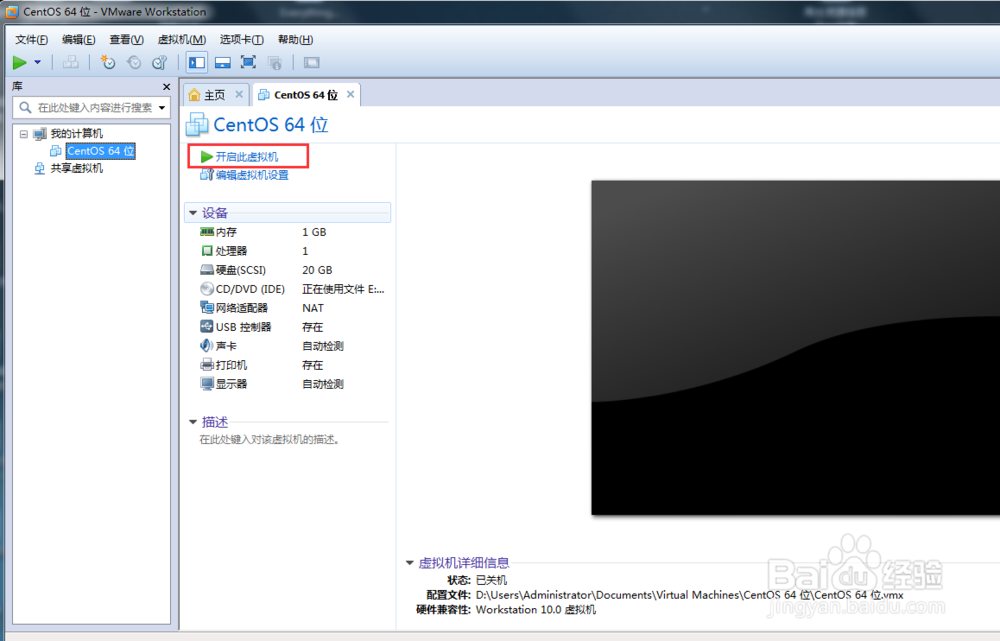
Task: Click the revert to snapshot icon
Action: (x=134, y=63)
